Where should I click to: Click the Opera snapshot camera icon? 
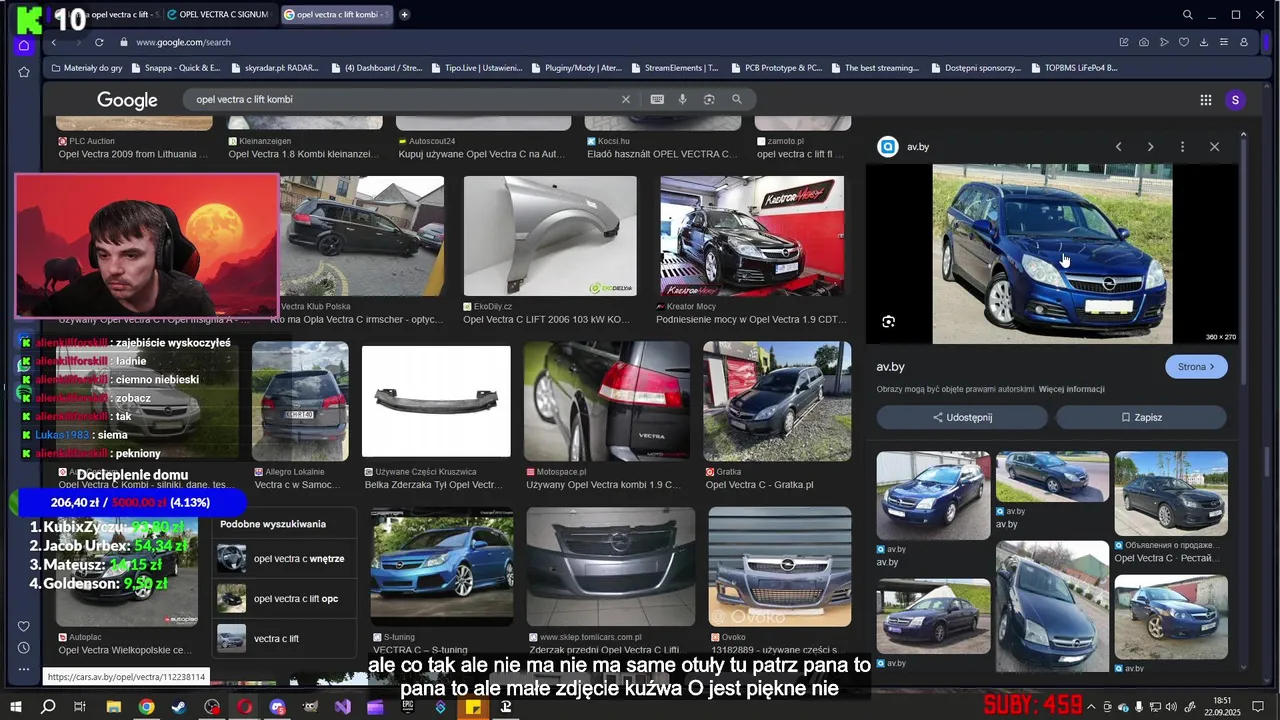click(1144, 42)
